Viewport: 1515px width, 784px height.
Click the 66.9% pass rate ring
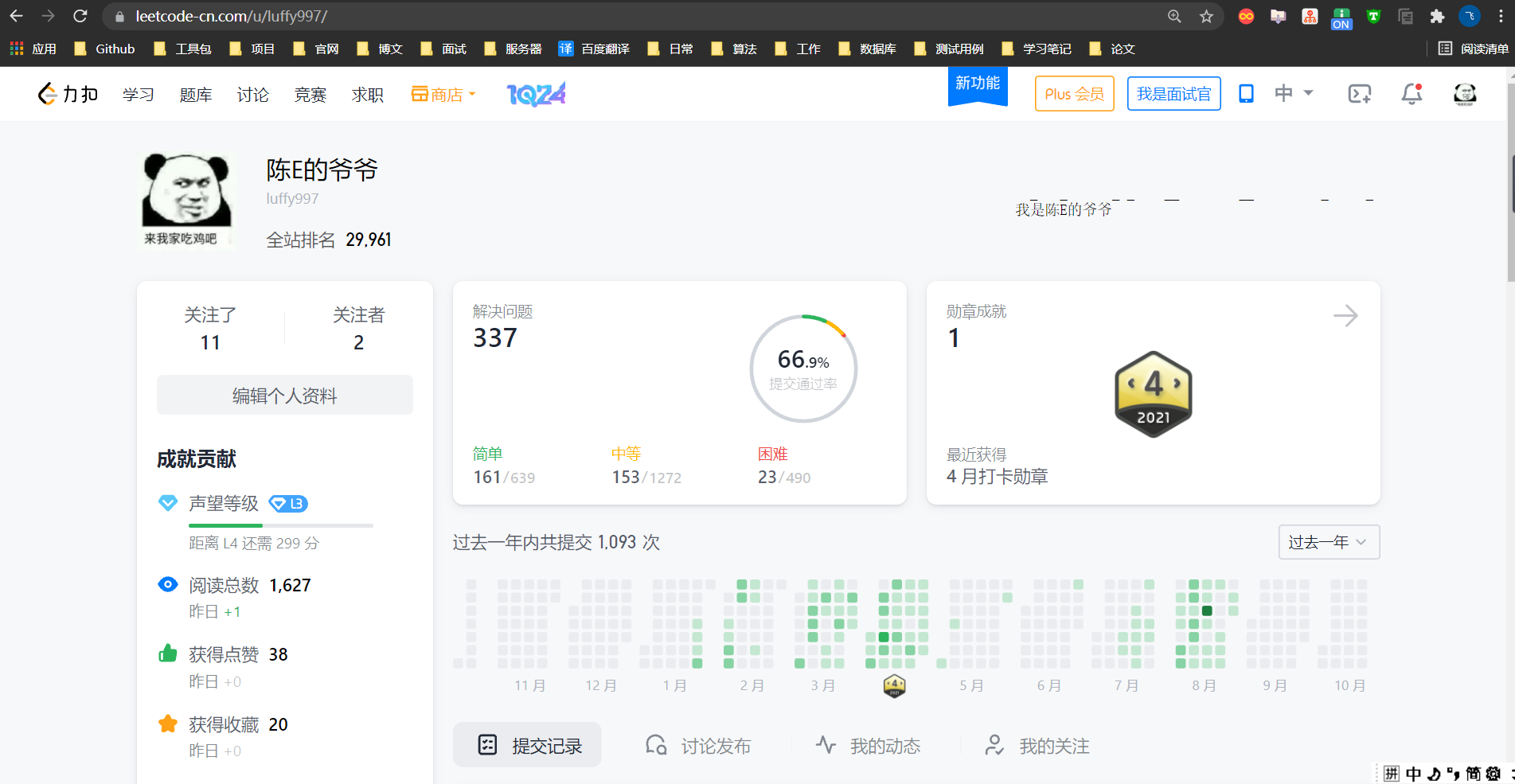[x=803, y=369]
